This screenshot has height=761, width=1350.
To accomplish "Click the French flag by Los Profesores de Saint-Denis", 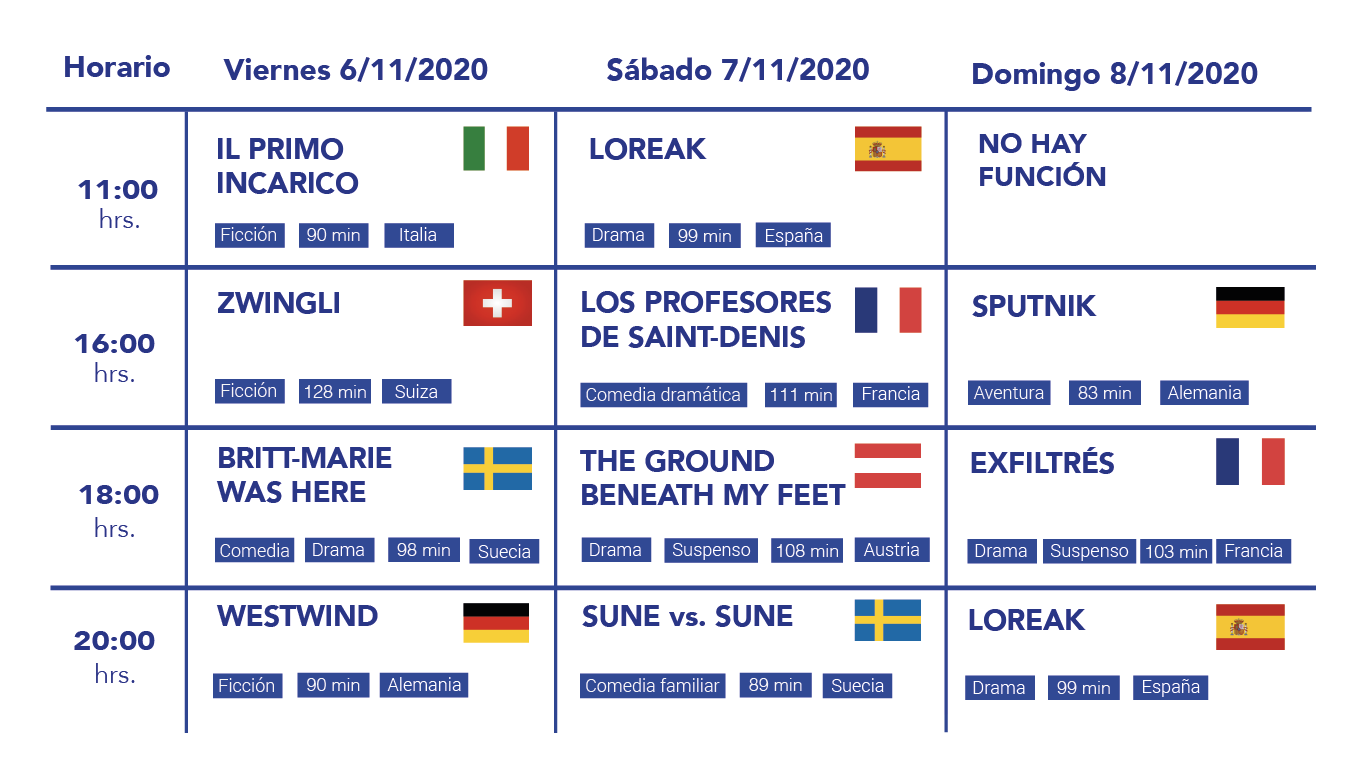I will (x=888, y=310).
